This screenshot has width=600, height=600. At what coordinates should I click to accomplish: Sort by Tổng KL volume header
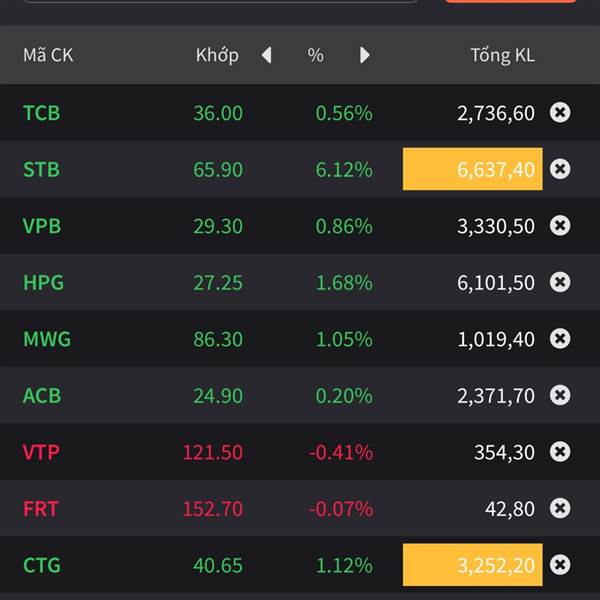pyautogui.click(x=502, y=56)
